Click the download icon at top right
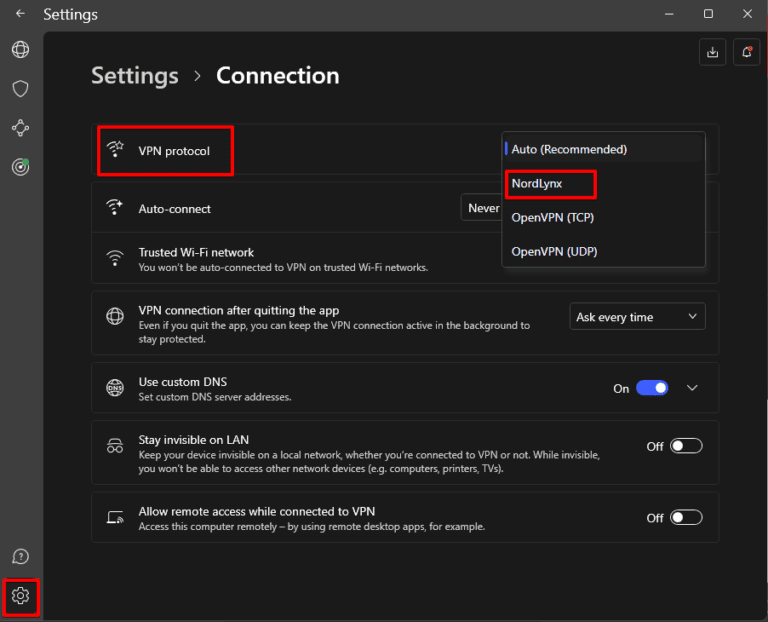 click(x=713, y=53)
